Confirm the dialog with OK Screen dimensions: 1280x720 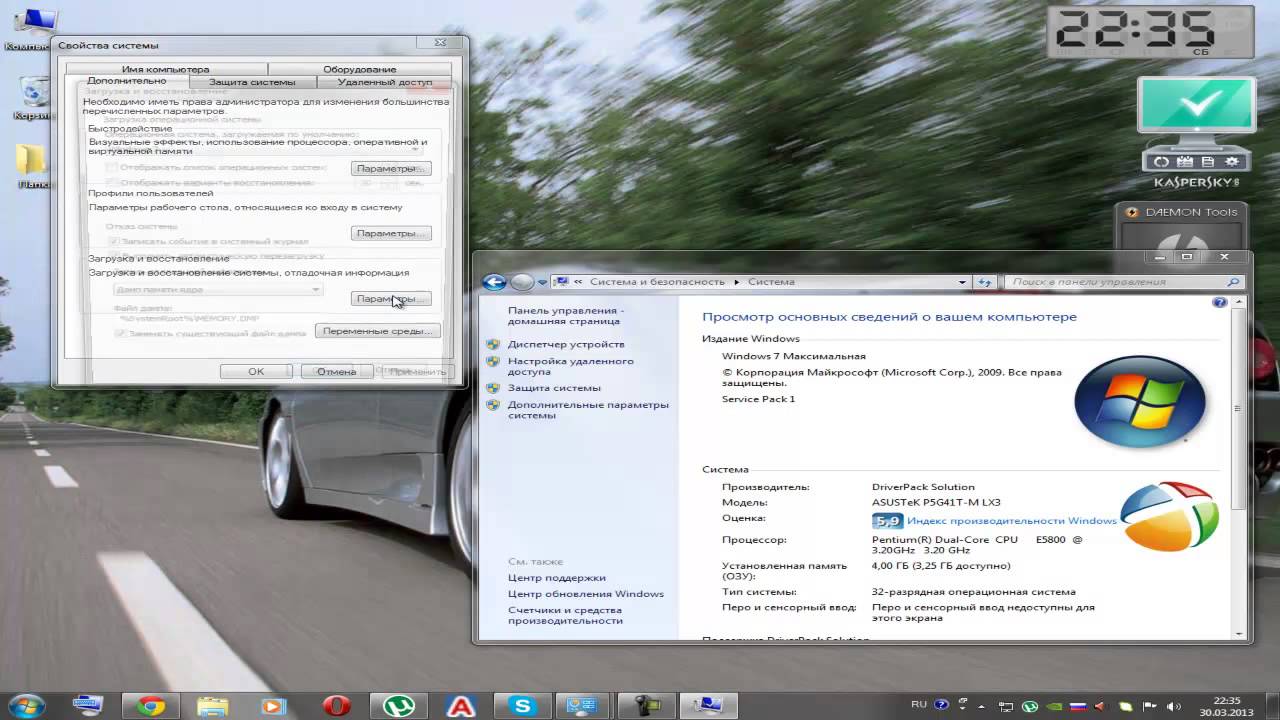coord(256,371)
